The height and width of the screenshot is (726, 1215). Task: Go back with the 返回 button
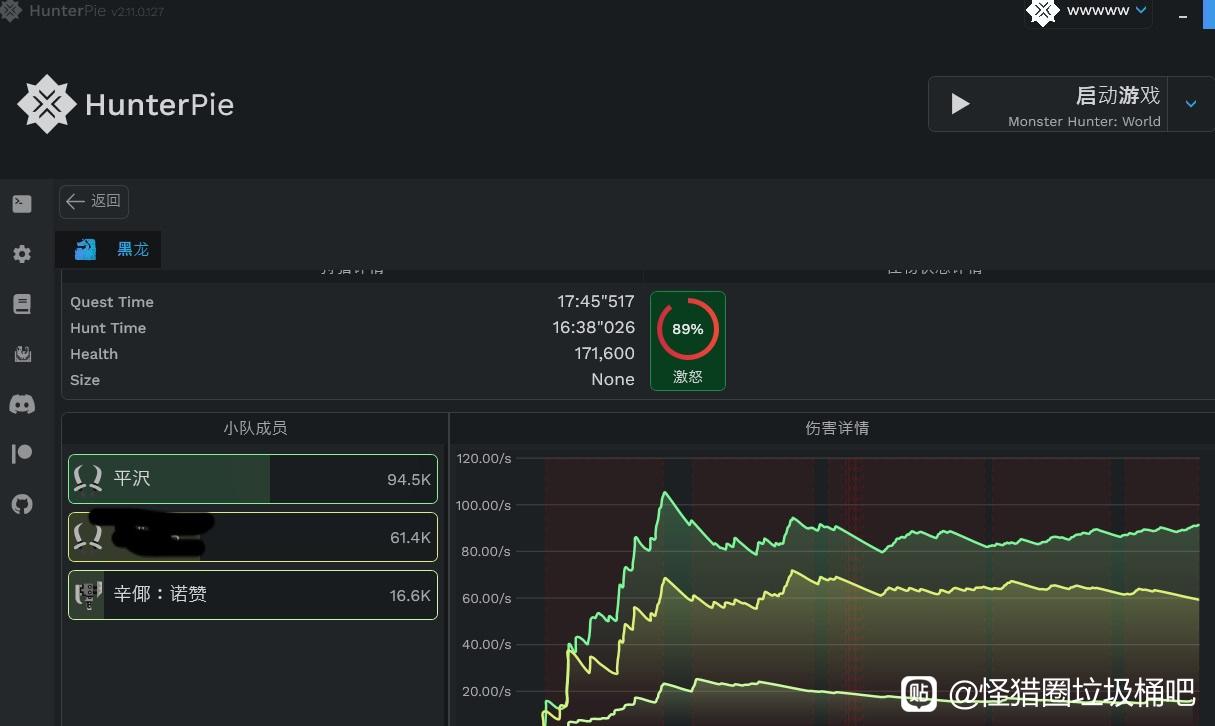94,201
